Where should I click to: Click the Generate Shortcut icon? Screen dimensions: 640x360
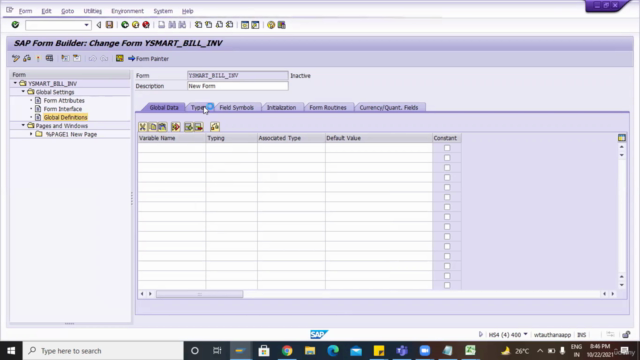pos(255,25)
